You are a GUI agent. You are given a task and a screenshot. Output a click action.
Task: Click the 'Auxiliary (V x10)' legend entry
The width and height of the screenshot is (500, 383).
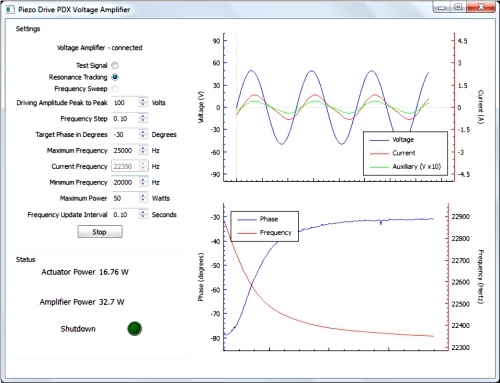(405, 166)
